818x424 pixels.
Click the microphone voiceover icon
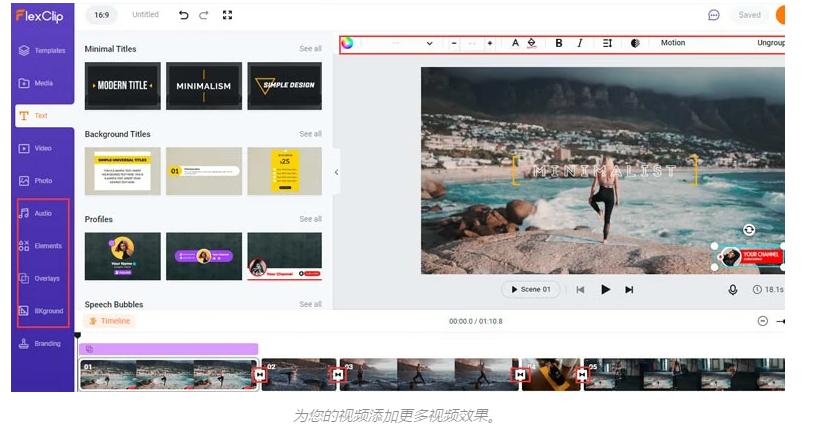732,289
